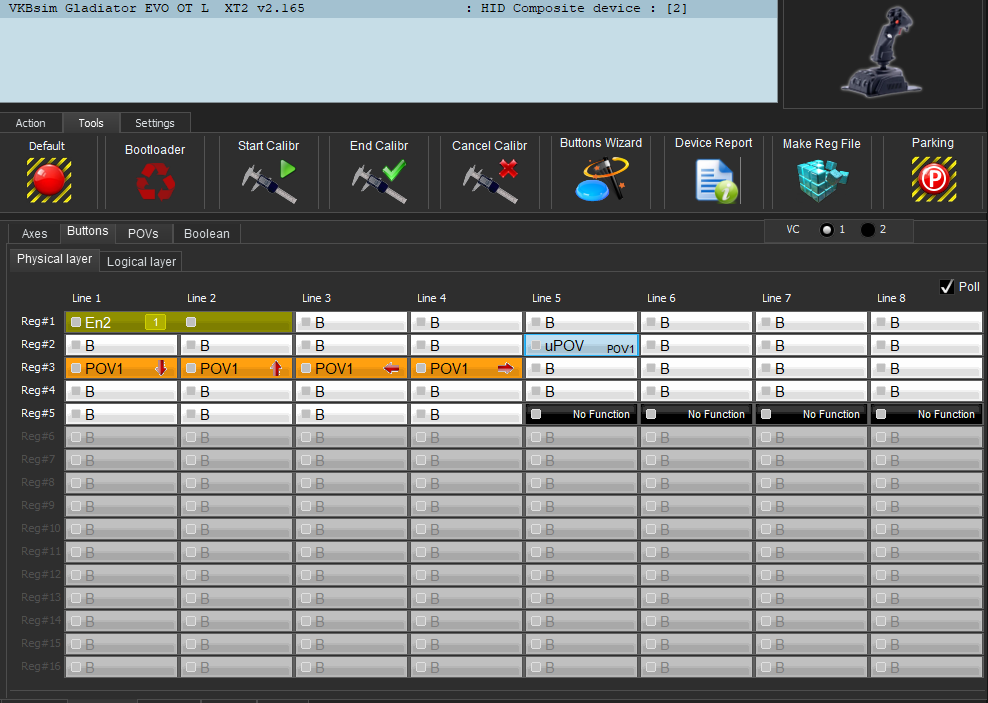Click the disabled B cell at Reg#10 Line 4
This screenshot has width=988, height=703.
pyautogui.click(x=466, y=529)
